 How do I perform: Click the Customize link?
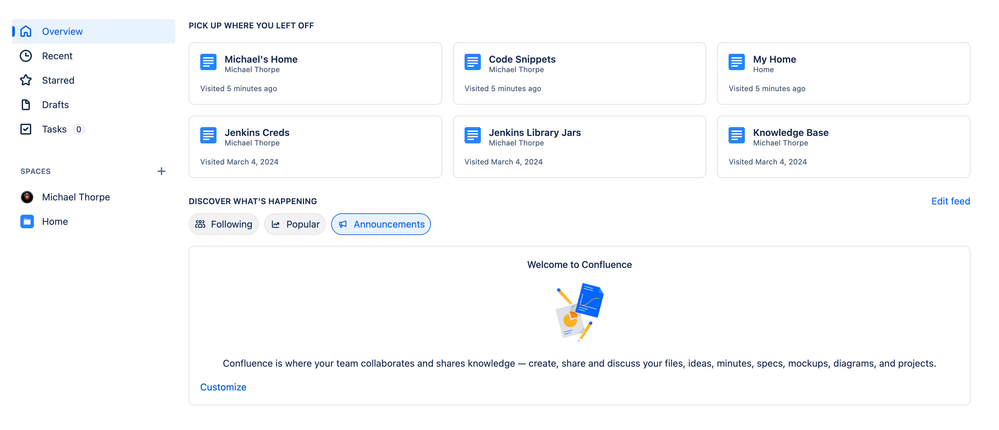click(x=223, y=387)
